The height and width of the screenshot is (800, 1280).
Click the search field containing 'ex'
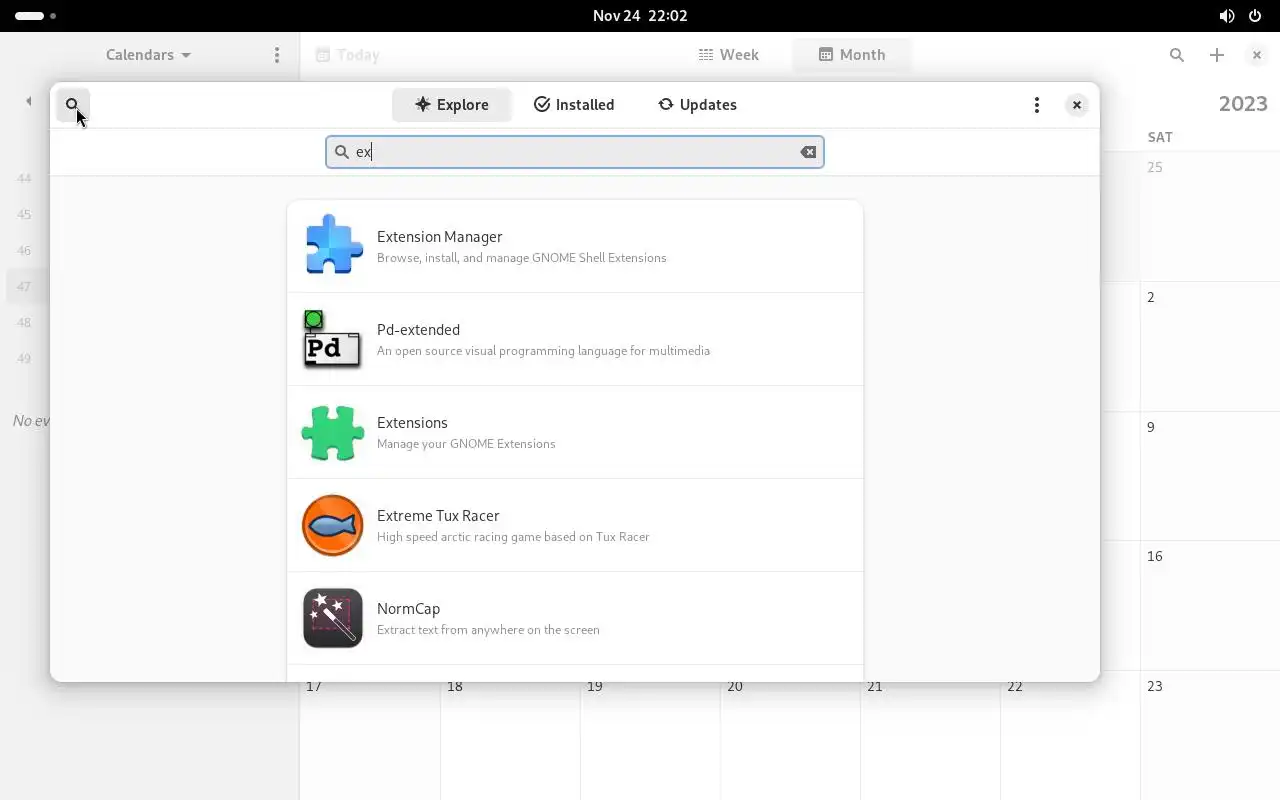(575, 152)
